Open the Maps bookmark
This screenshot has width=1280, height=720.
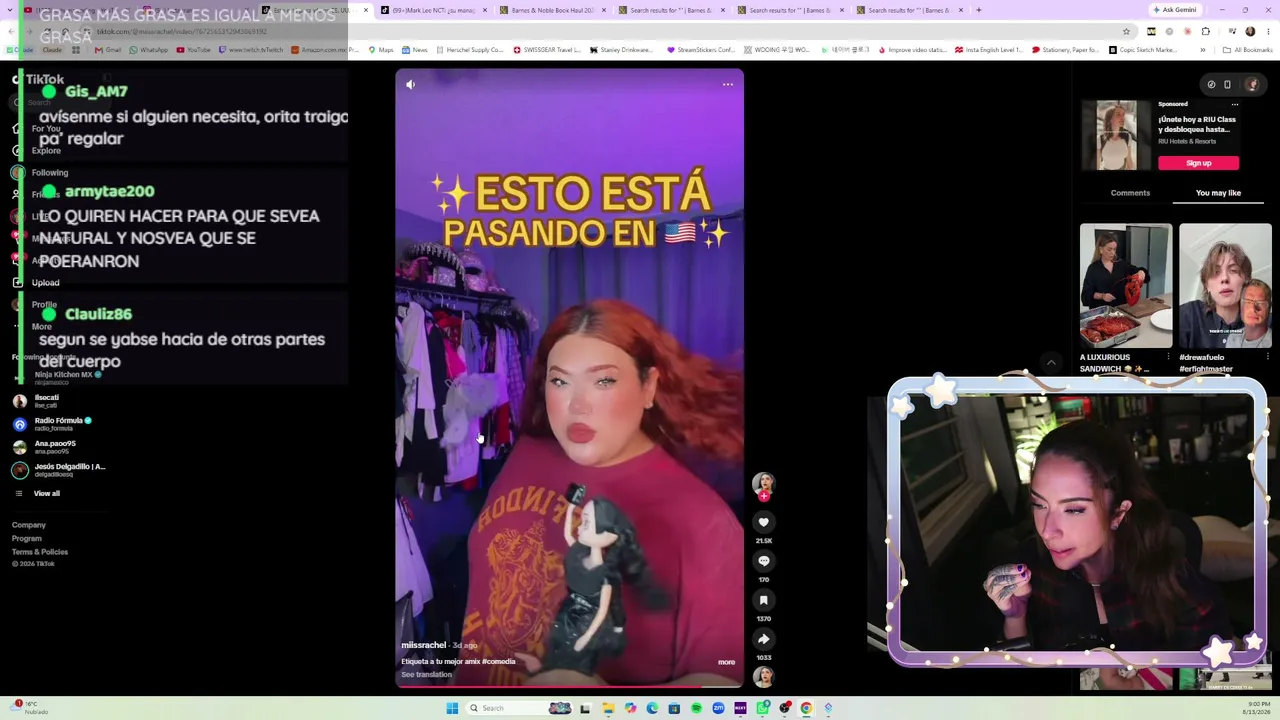380,50
